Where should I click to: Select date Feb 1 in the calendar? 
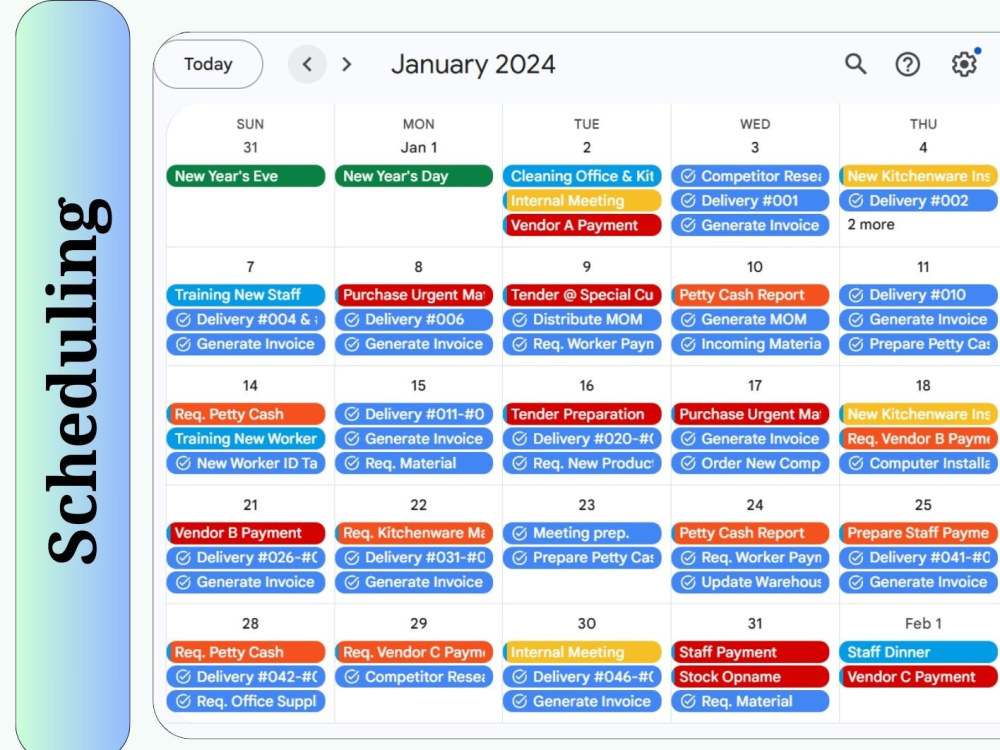[x=923, y=624]
